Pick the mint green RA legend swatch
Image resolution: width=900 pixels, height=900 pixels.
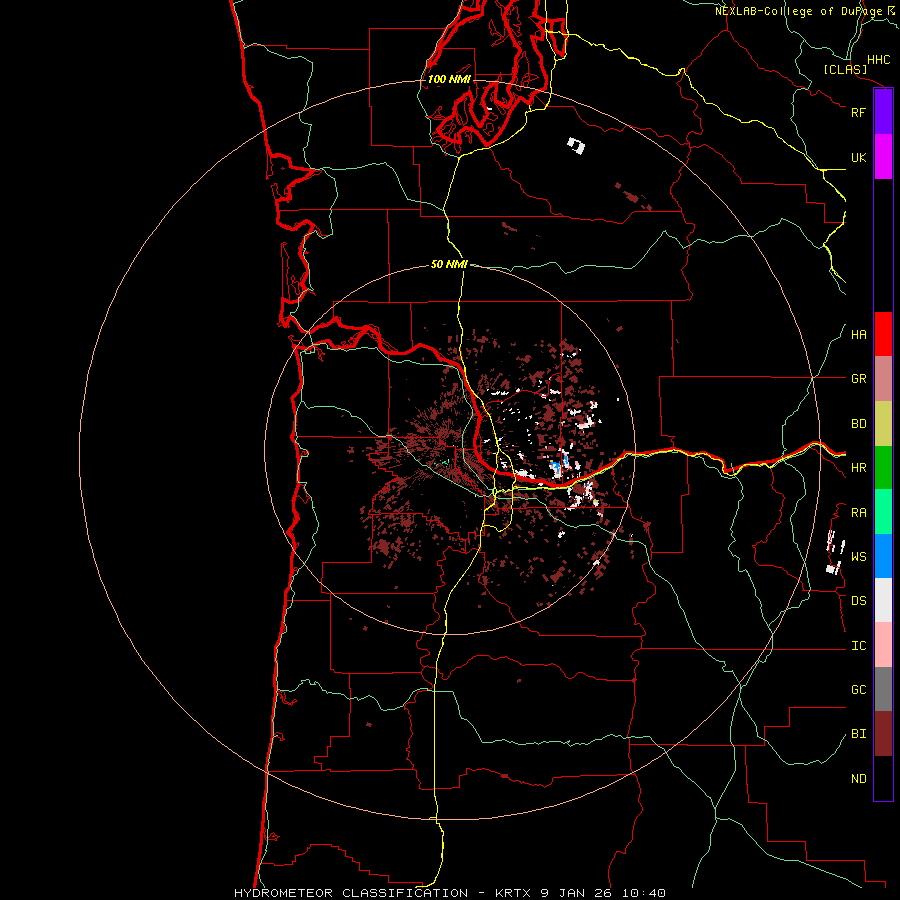tap(883, 512)
